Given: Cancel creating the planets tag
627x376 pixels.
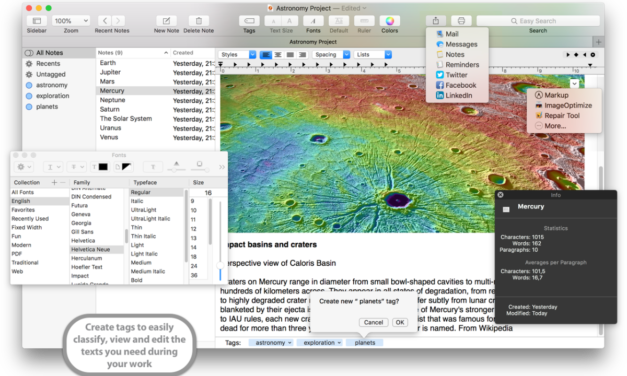Looking at the screenshot, I should [x=373, y=322].
